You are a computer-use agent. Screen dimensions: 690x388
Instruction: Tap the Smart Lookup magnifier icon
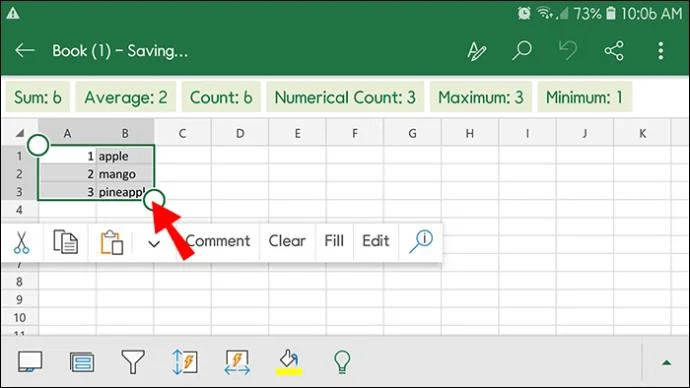421,242
